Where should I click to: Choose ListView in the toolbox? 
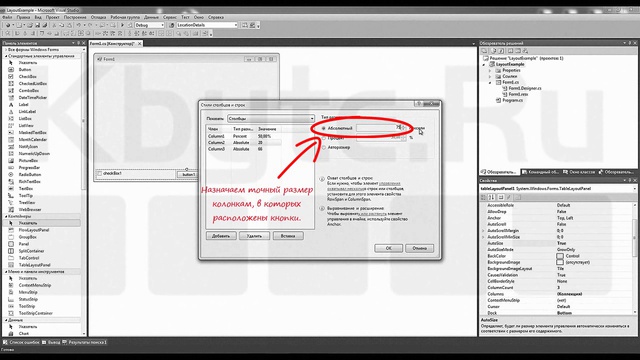26,125
